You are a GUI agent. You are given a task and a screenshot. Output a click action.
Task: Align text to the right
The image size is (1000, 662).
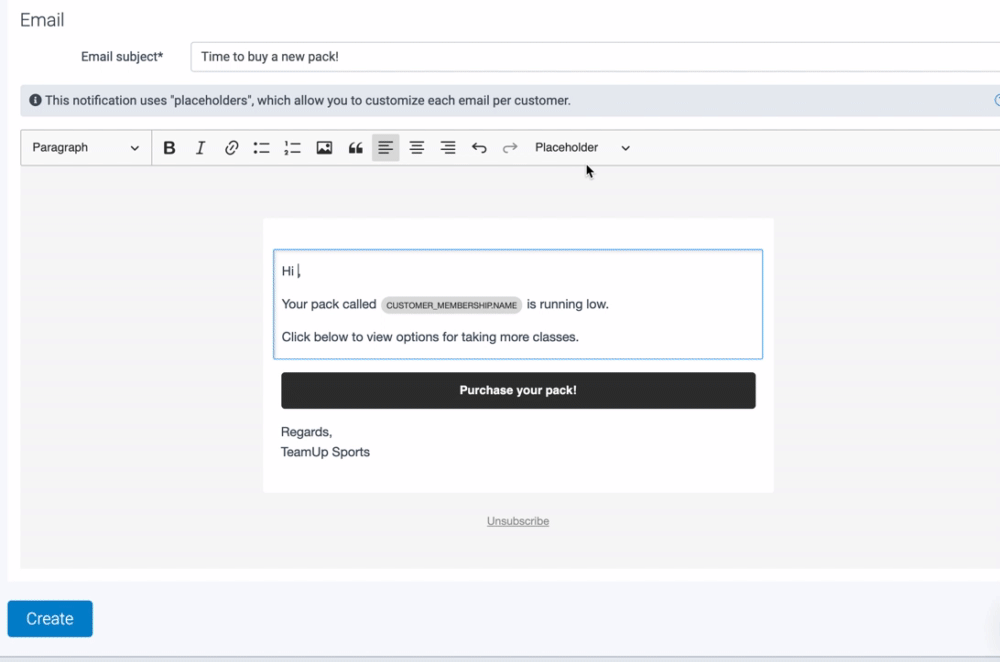448,148
